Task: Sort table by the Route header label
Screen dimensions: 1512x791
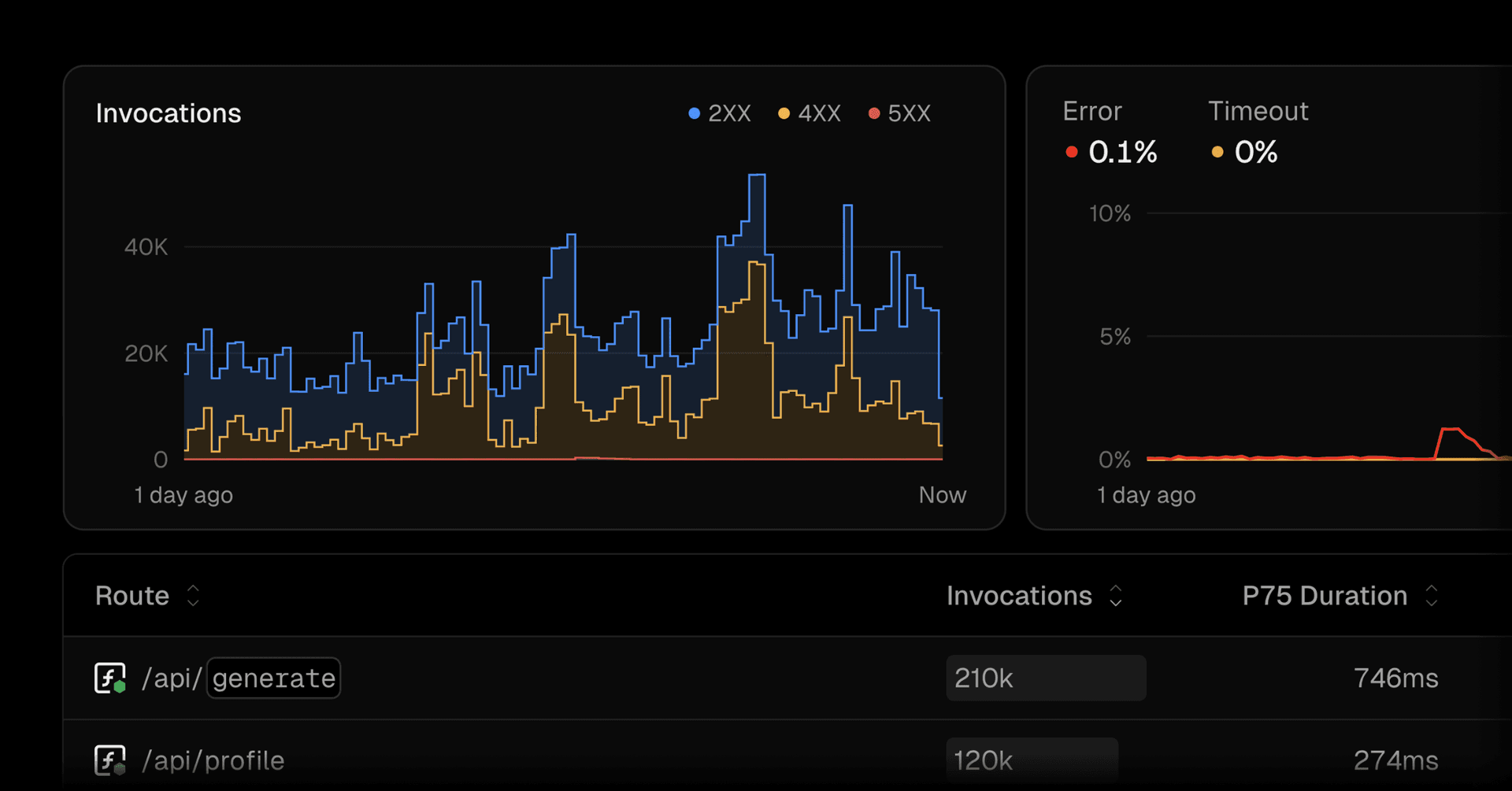Action: pyautogui.click(x=132, y=596)
